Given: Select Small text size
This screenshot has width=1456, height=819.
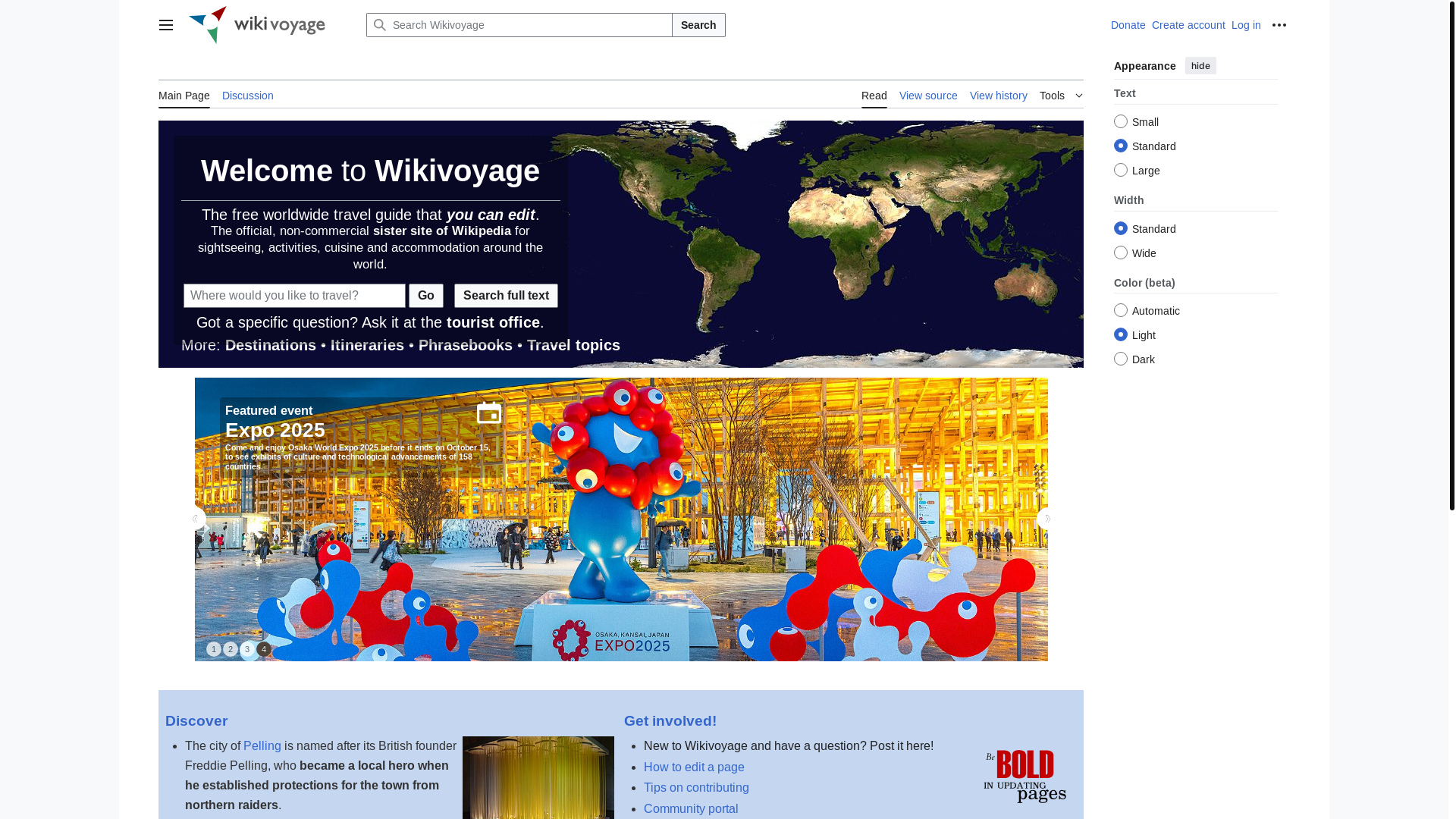Looking at the screenshot, I should click(1121, 121).
